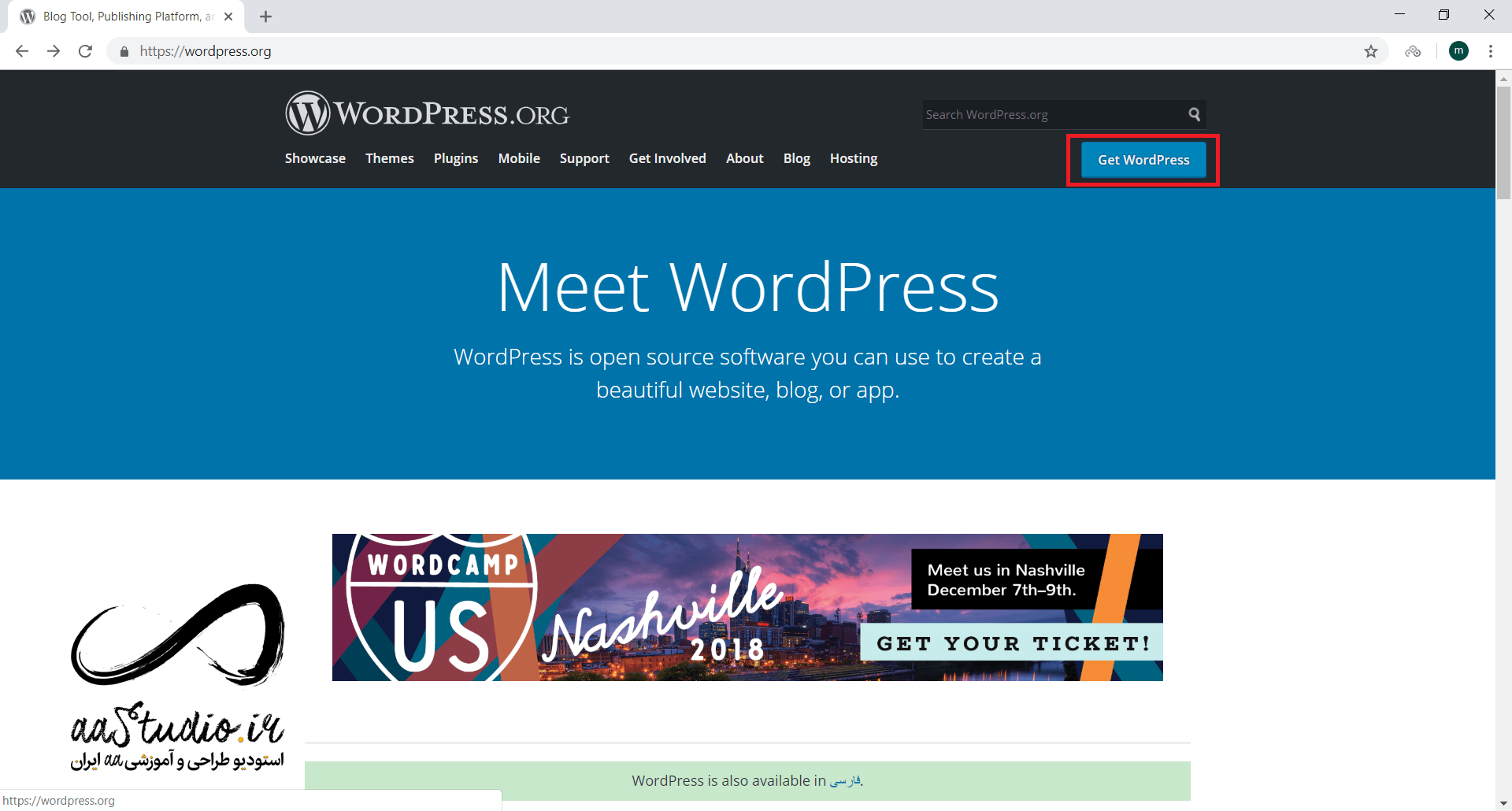The height and width of the screenshot is (811, 1512).
Task: Reload the page using the refresh icon
Action: coord(85,51)
